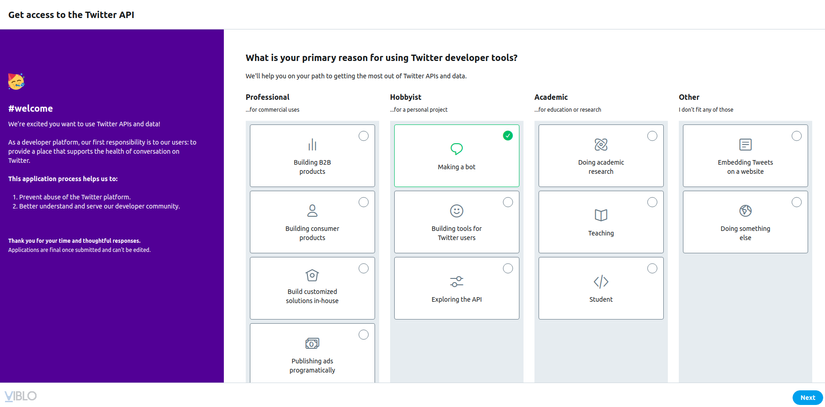
Task: Select the Building B2B products radio button
Action: (363, 136)
